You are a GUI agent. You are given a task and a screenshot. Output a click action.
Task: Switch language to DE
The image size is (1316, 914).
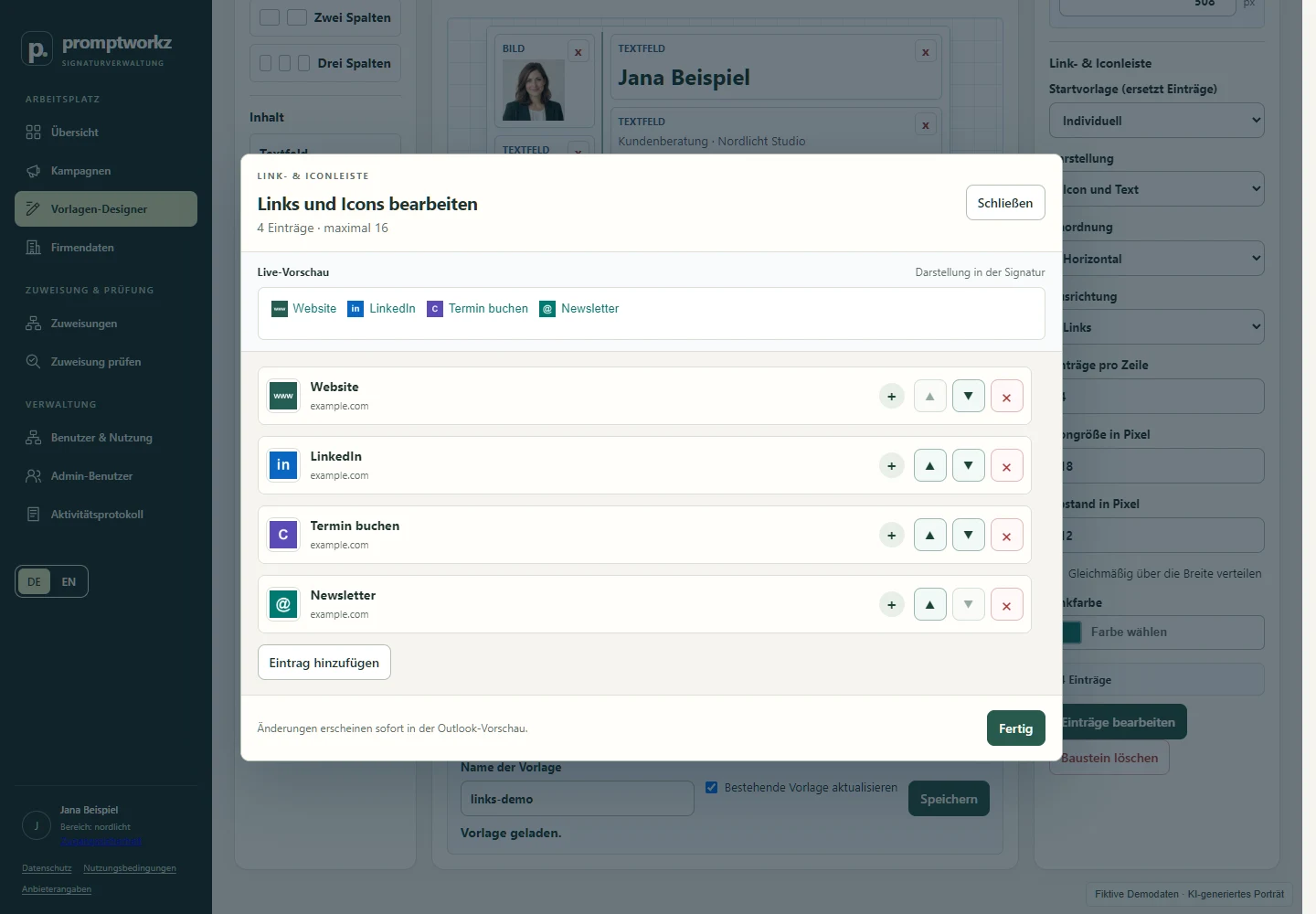click(x=34, y=581)
